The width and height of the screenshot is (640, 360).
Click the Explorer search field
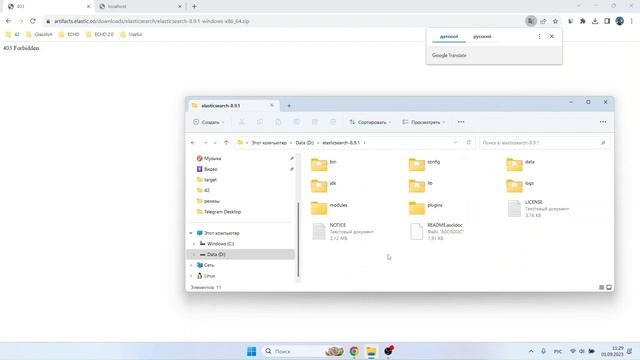(x=544, y=143)
